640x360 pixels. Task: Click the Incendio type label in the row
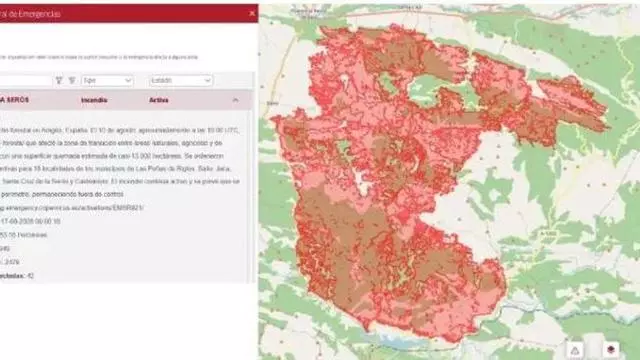tap(94, 100)
